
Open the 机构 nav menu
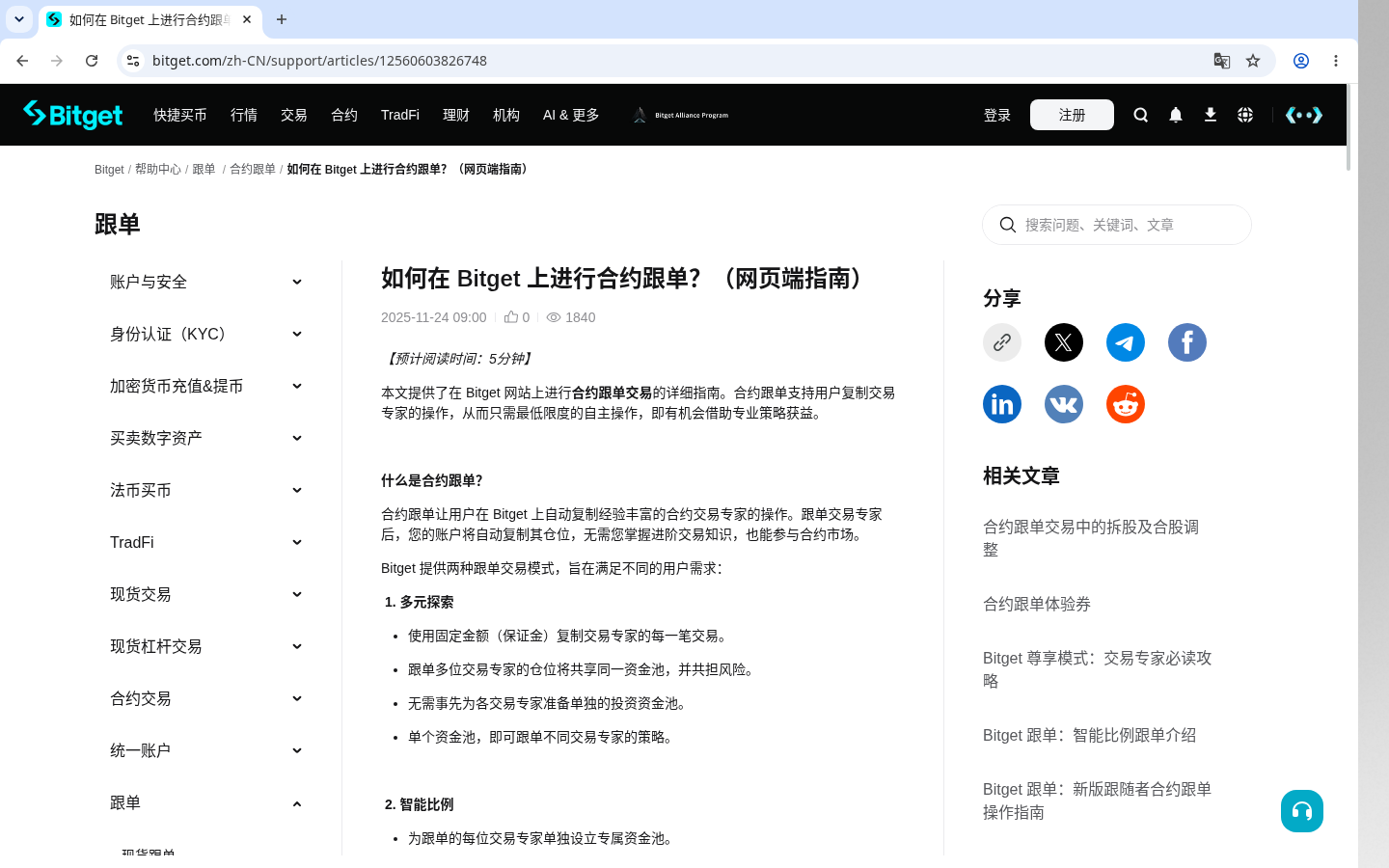[506, 115]
